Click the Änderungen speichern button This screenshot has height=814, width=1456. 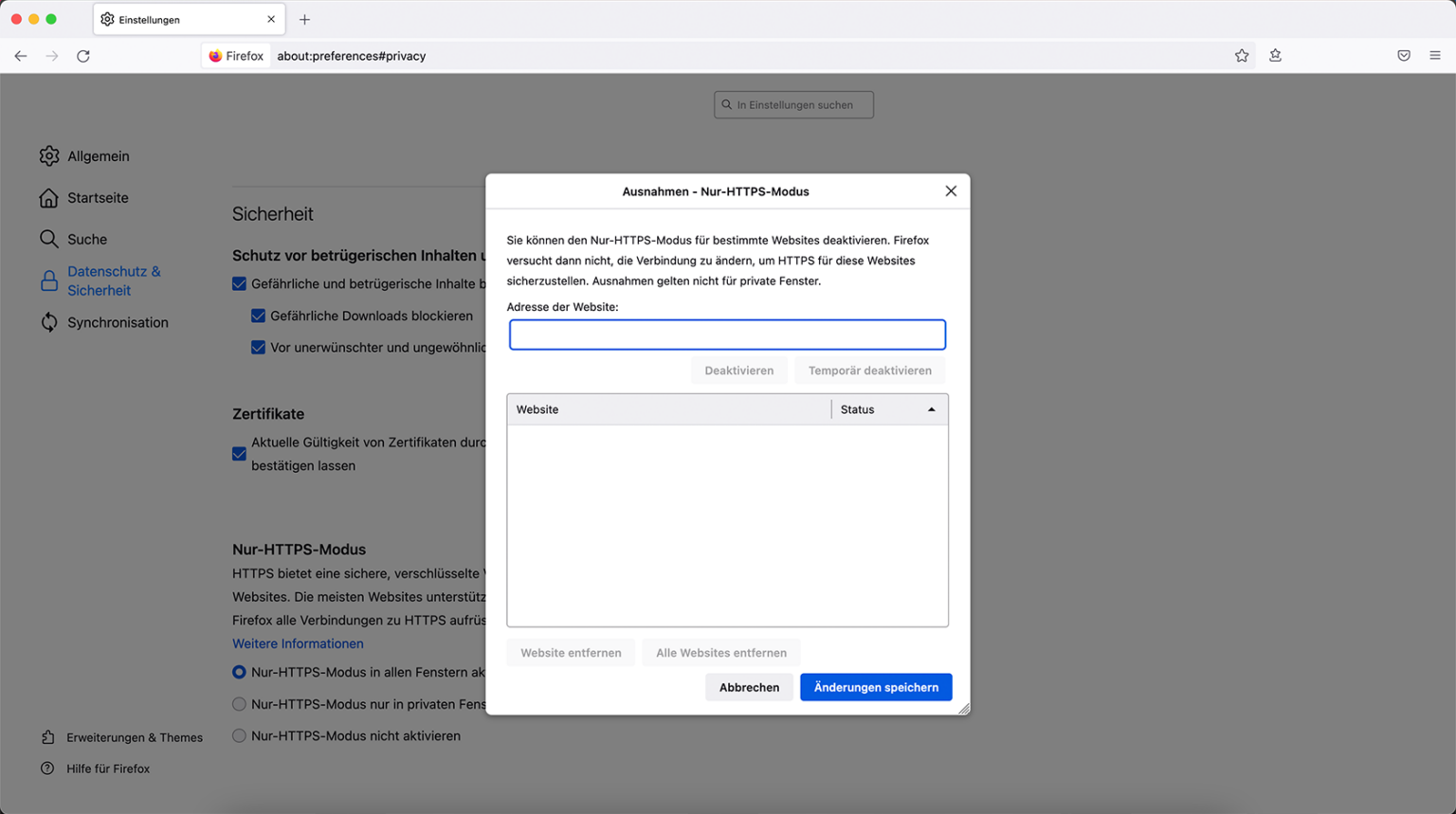coord(875,687)
